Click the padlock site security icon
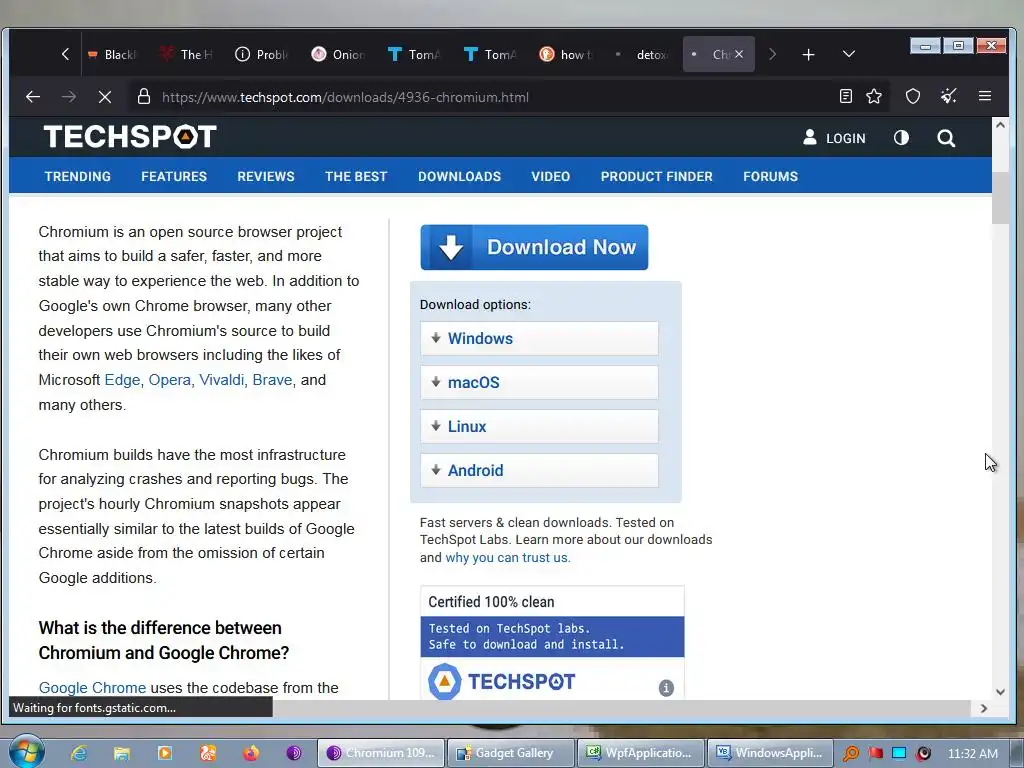 click(x=144, y=97)
